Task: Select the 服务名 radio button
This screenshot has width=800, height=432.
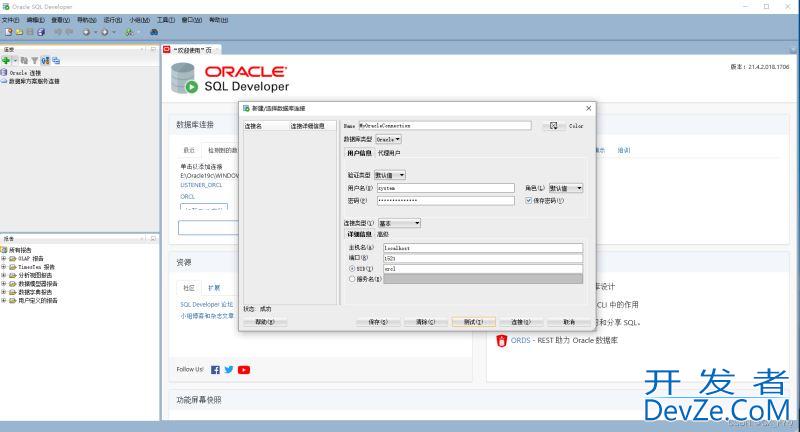Action: click(352, 279)
